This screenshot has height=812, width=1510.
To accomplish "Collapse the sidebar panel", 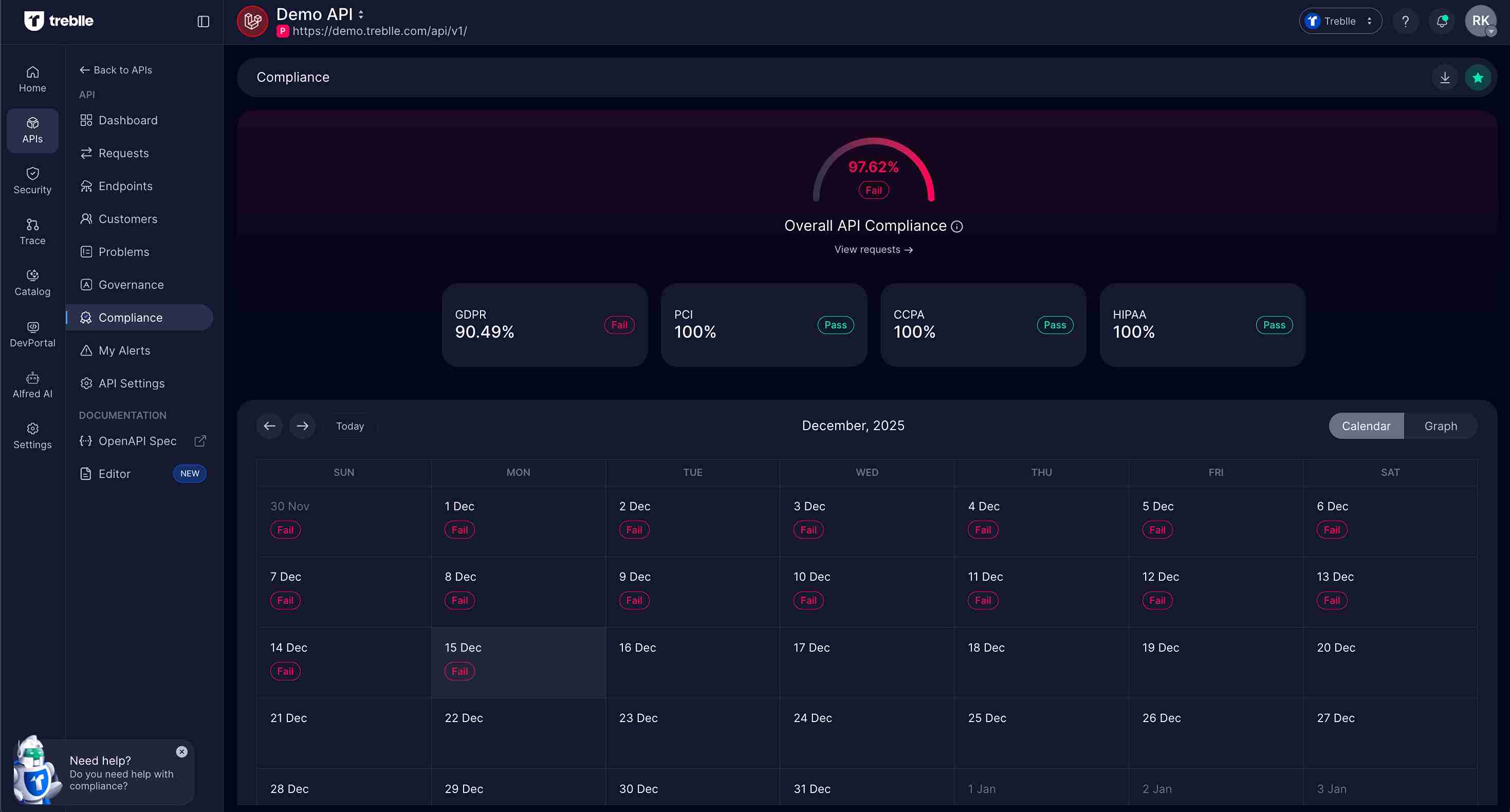I will pos(203,21).
